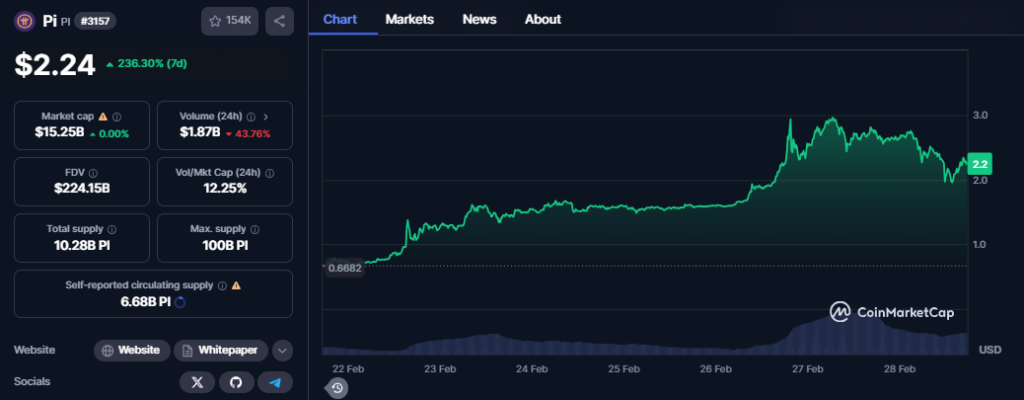Click the 1.0 price axis label
Screen dimensions: 1024x400
[980, 244]
